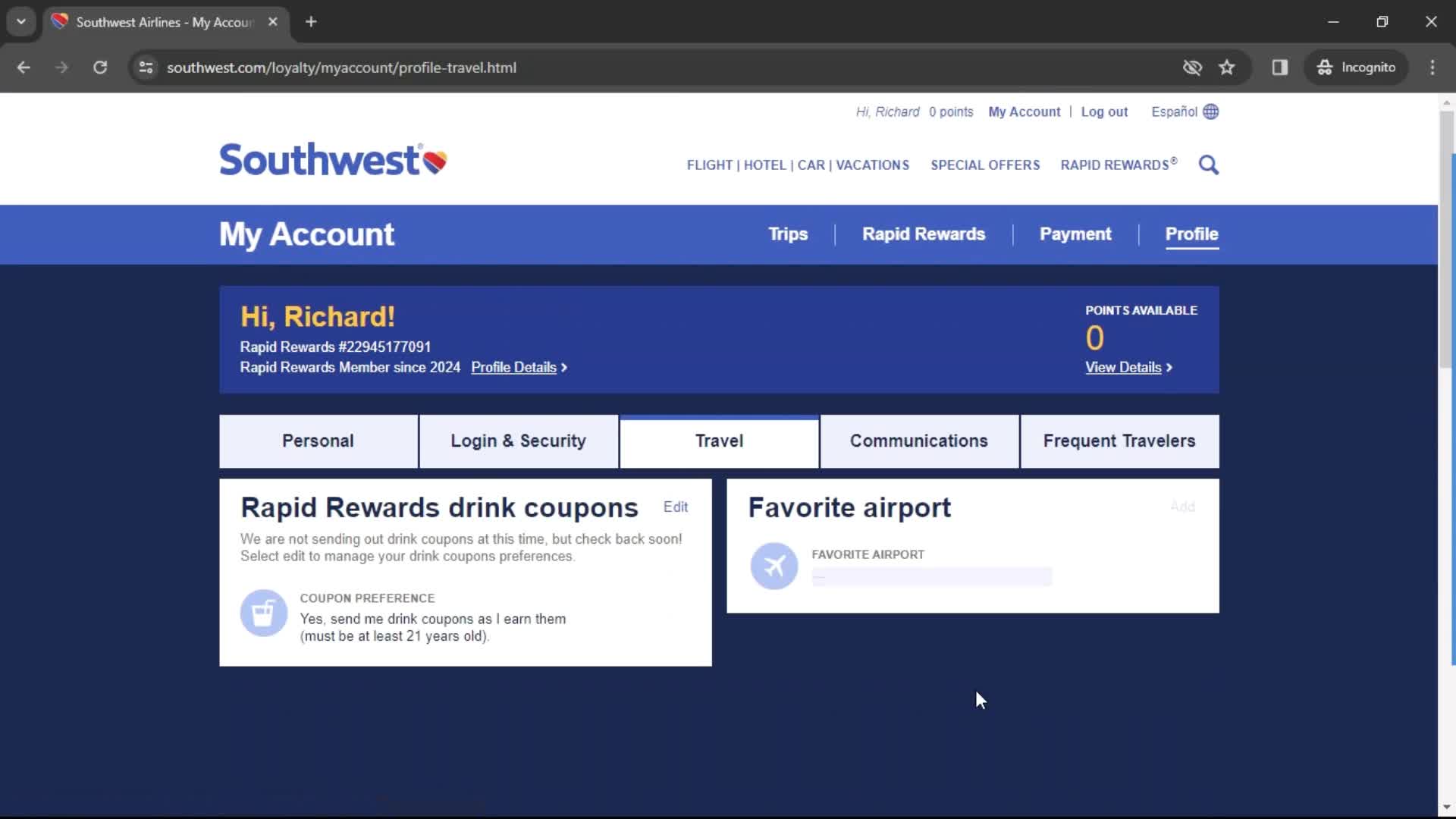Toggle the drink coupon preference setting
This screenshot has height=819, width=1456.
(x=675, y=507)
